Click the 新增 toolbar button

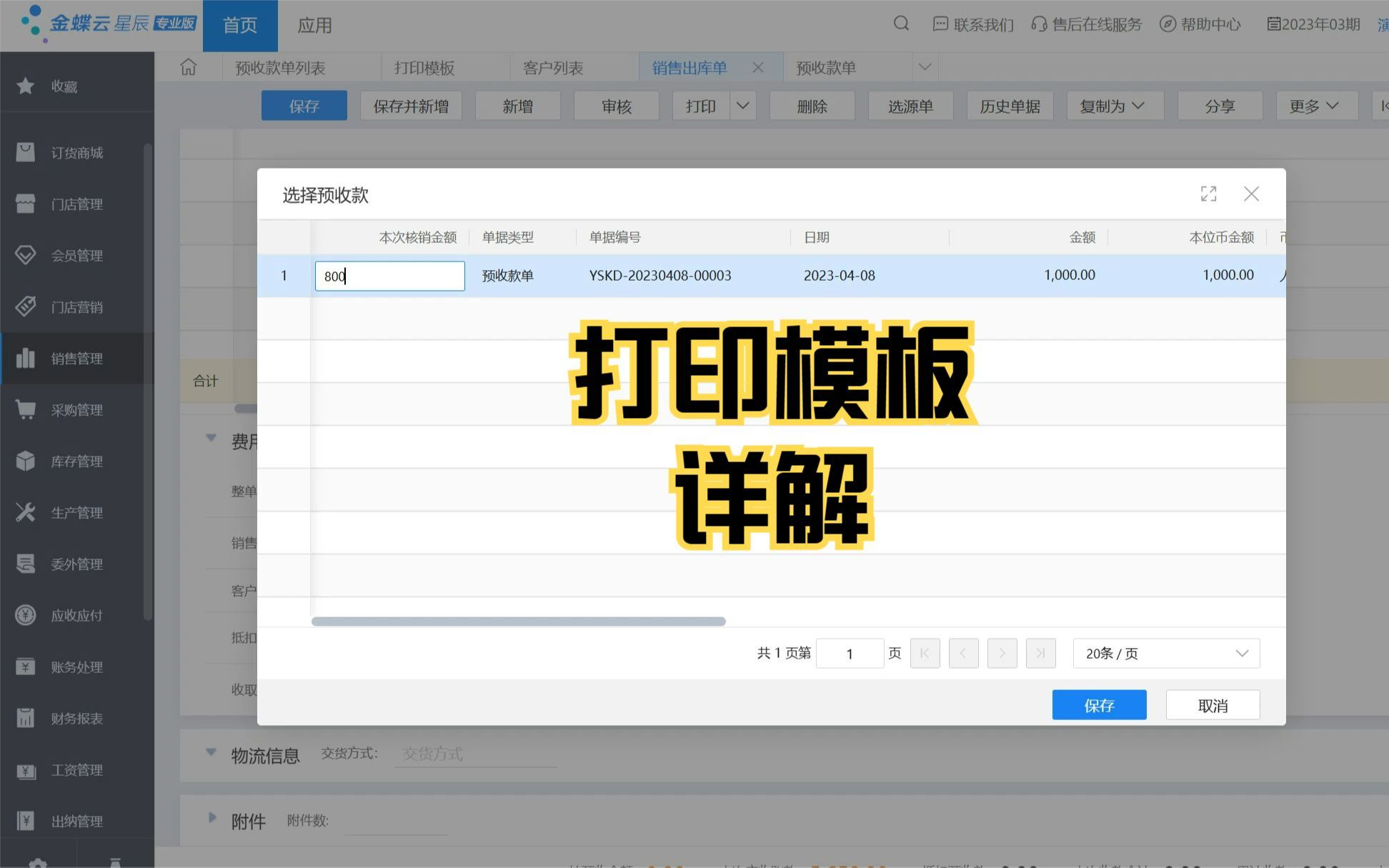click(x=518, y=106)
